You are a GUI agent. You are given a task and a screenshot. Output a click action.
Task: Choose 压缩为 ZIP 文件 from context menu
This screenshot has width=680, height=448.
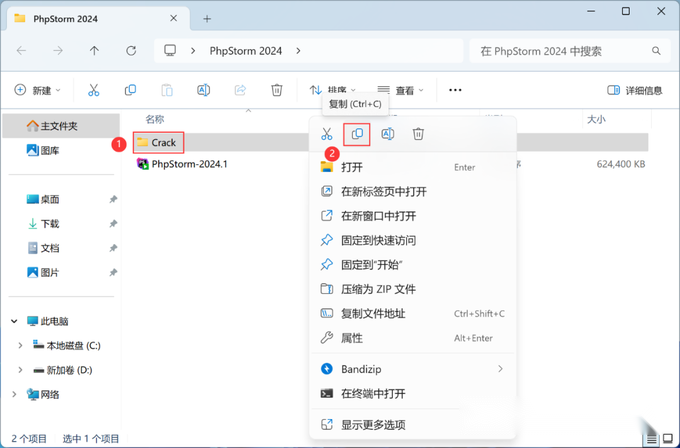coord(413,289)
